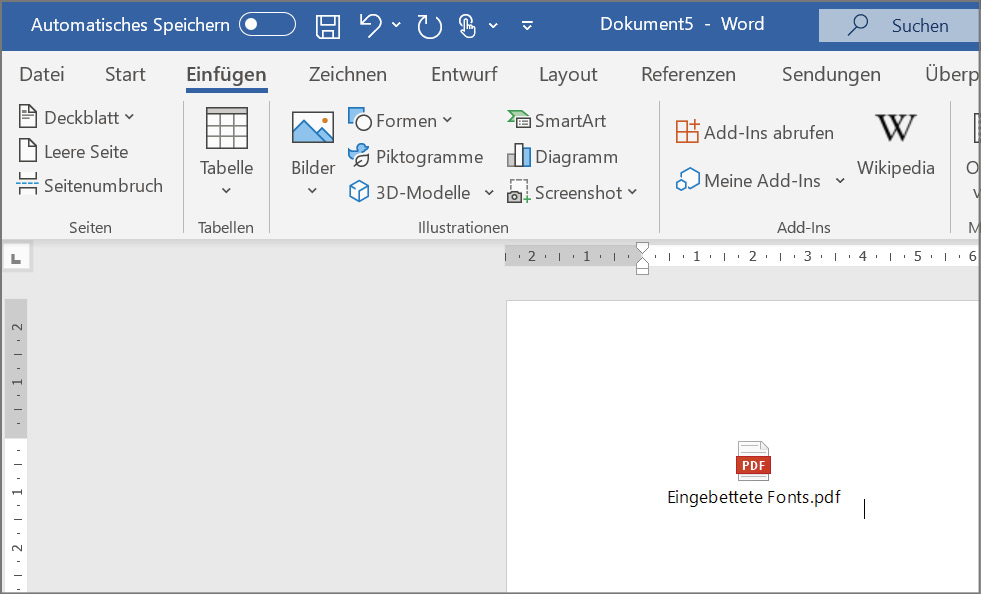Click the Wiederholen (redo) icon
The image size is (981, 594).
pyautogui.click(x=429, y=26)
